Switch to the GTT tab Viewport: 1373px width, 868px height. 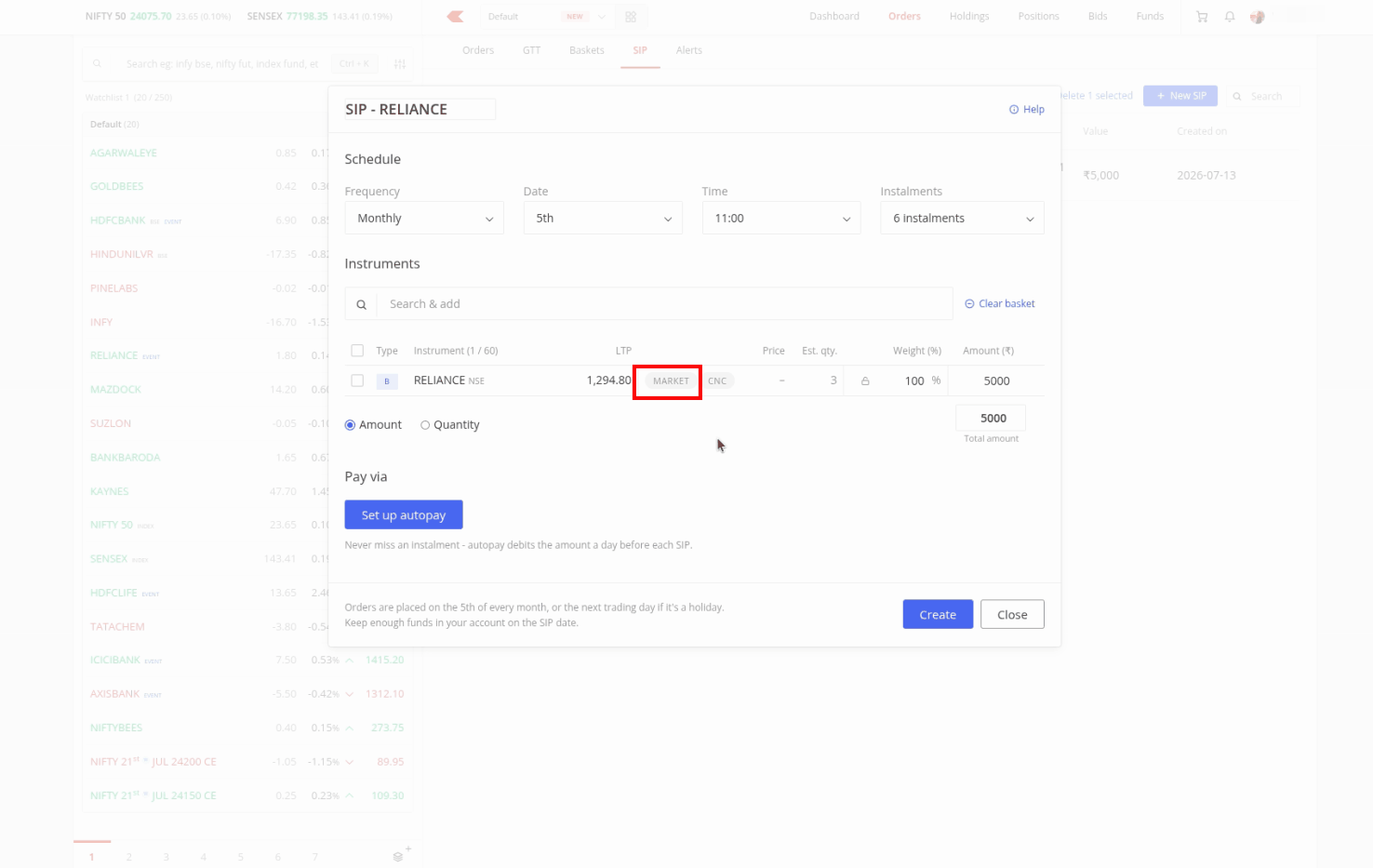pos(532,50)
